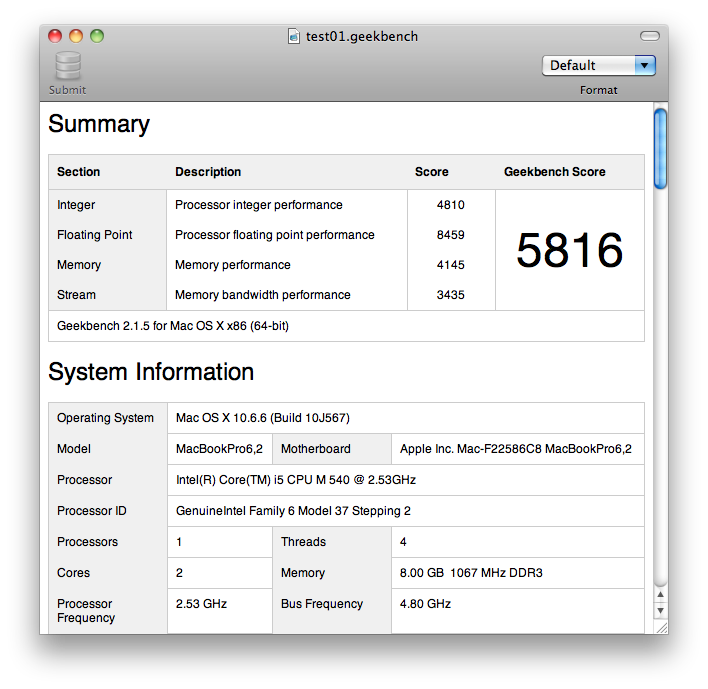Click 'Processor floating point performance' description
This screenshot has height=689, width=708.
[275, 235]
